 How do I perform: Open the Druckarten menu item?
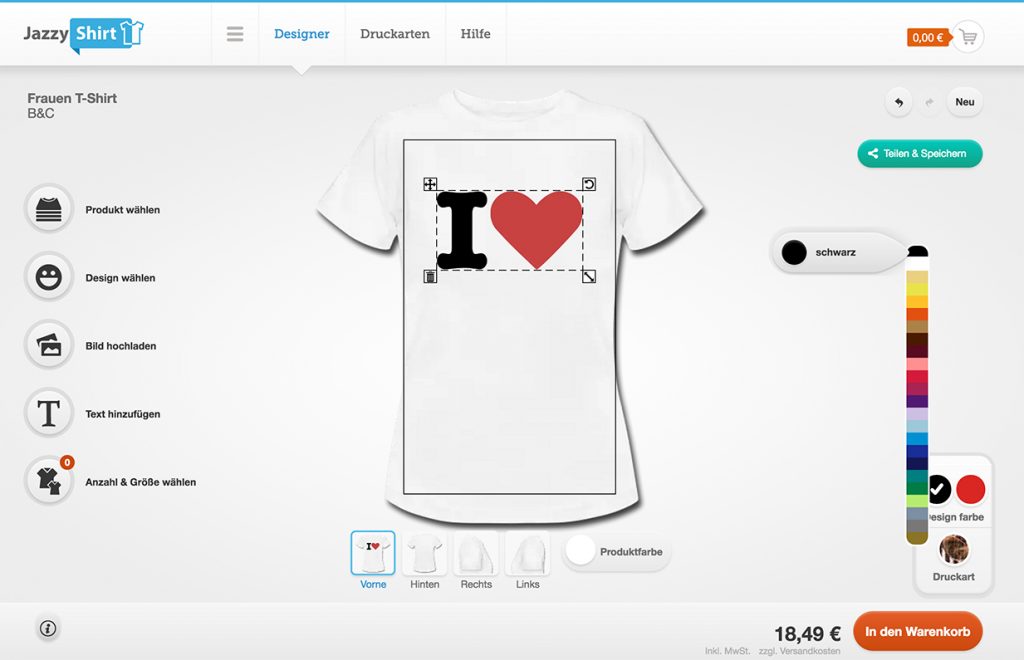[x=395, y=34]
